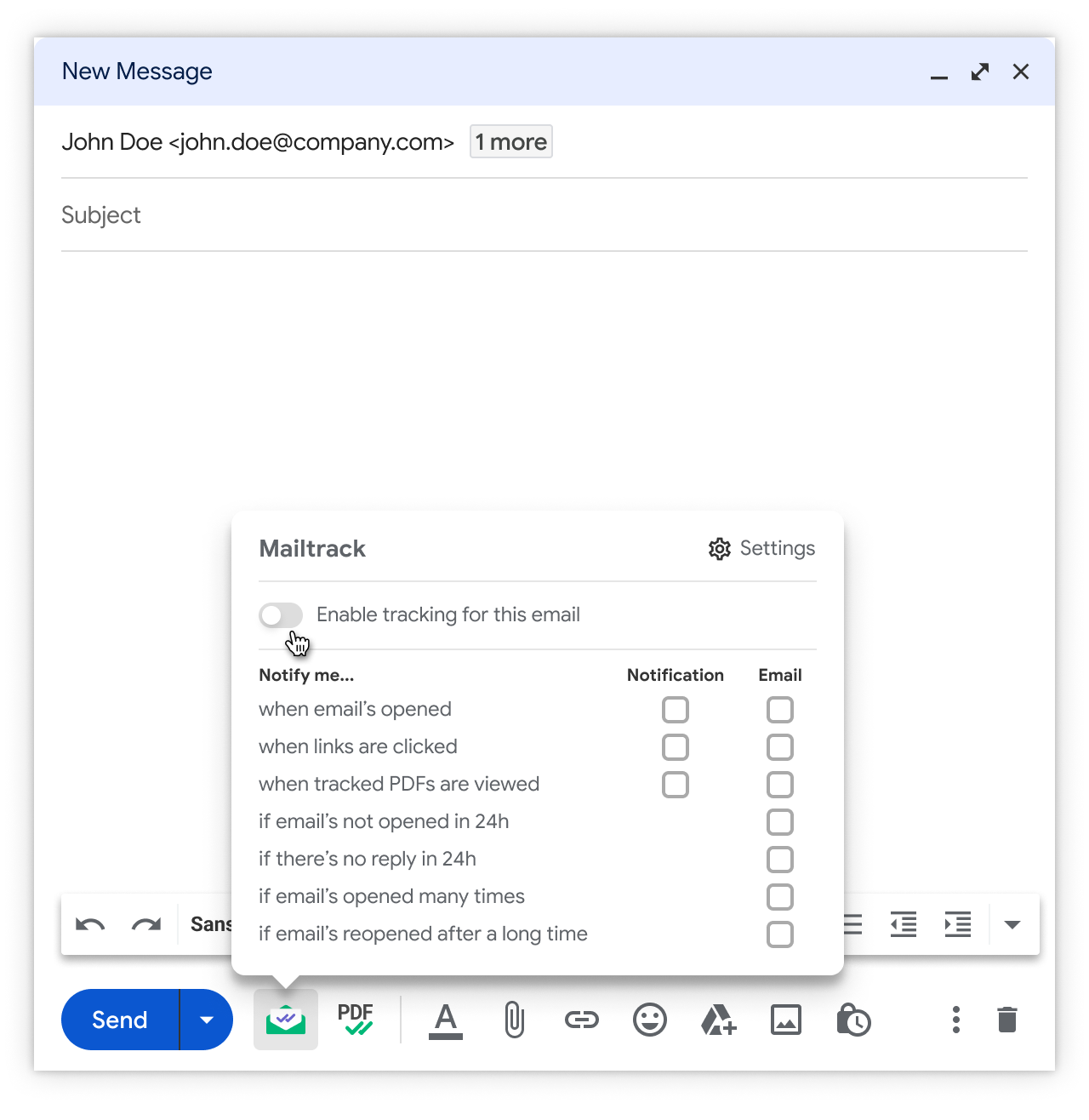Open more options three-dot menu
Image resolution: width=1089 pixels, height=1120 pixels.
(956, 1020)
